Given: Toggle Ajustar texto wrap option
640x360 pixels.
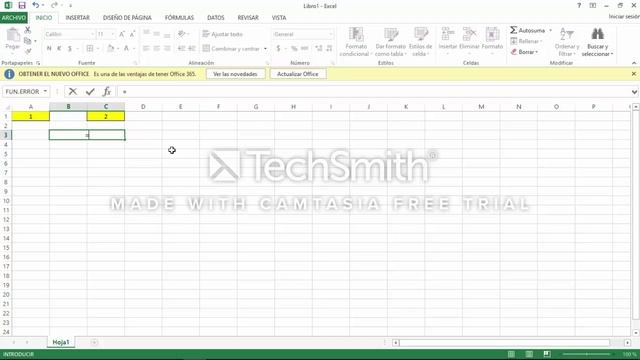Looking at the screenshot, I should (x=222, y=34).
